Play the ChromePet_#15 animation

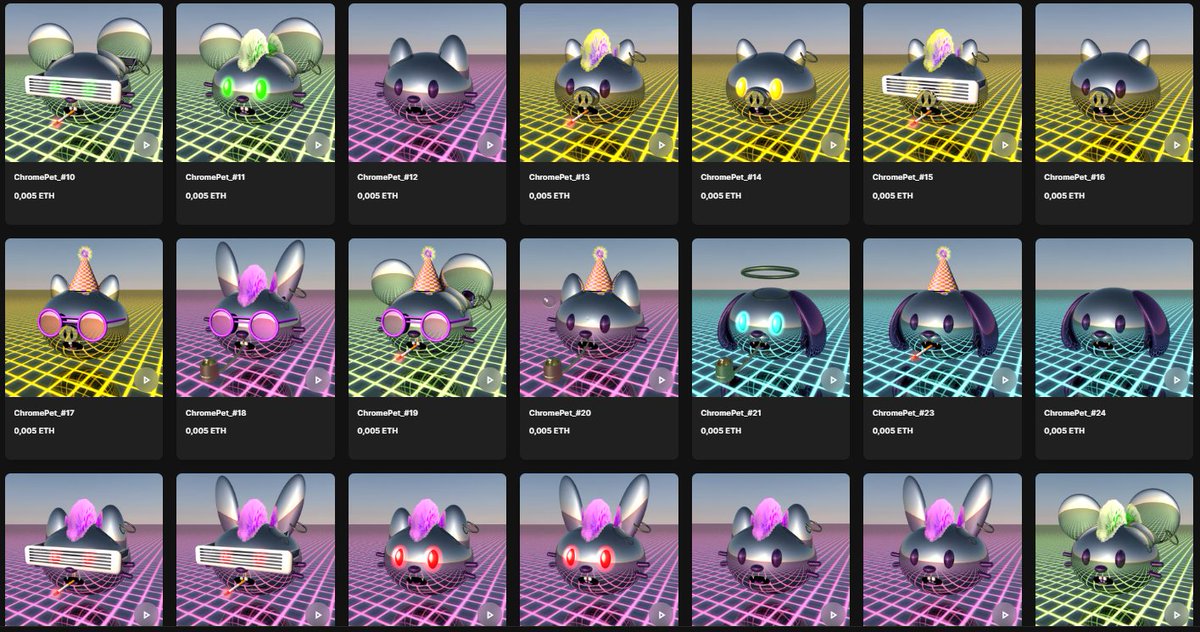1005,145
